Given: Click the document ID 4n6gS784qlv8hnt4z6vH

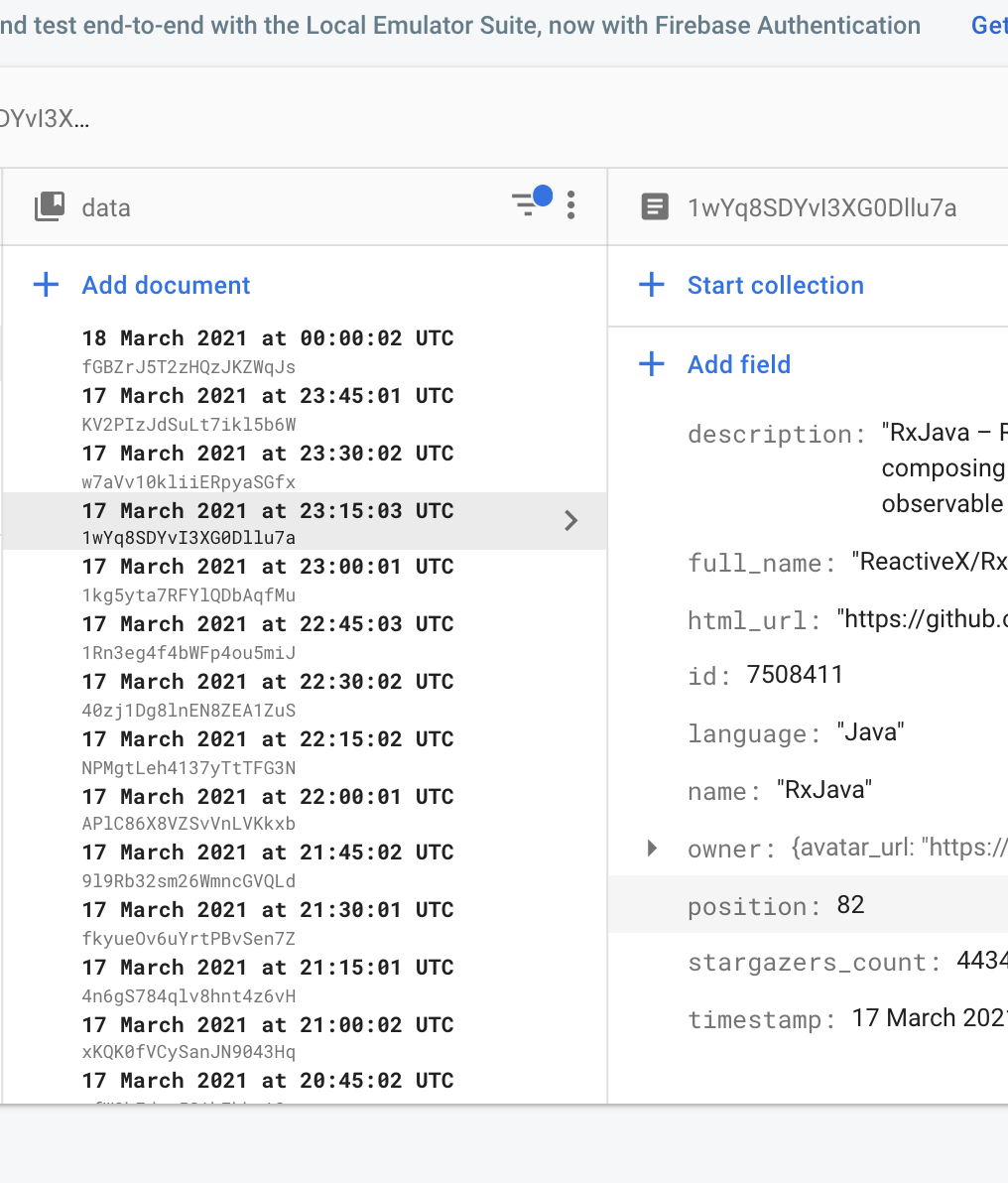Looking at the screenshot, I should tap(189, 995).
